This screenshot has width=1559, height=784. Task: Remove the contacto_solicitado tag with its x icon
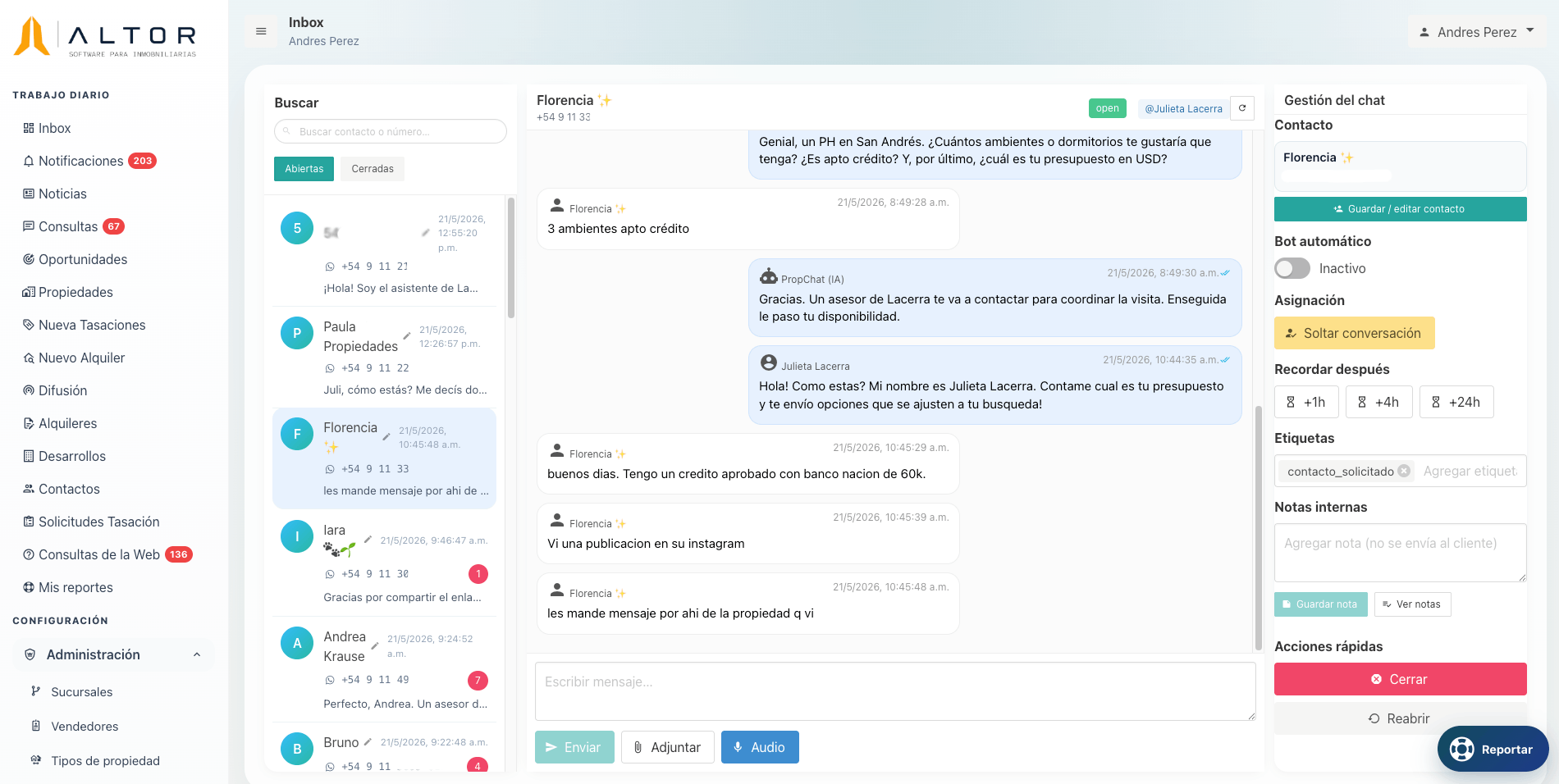click(x=1404, y=471)
